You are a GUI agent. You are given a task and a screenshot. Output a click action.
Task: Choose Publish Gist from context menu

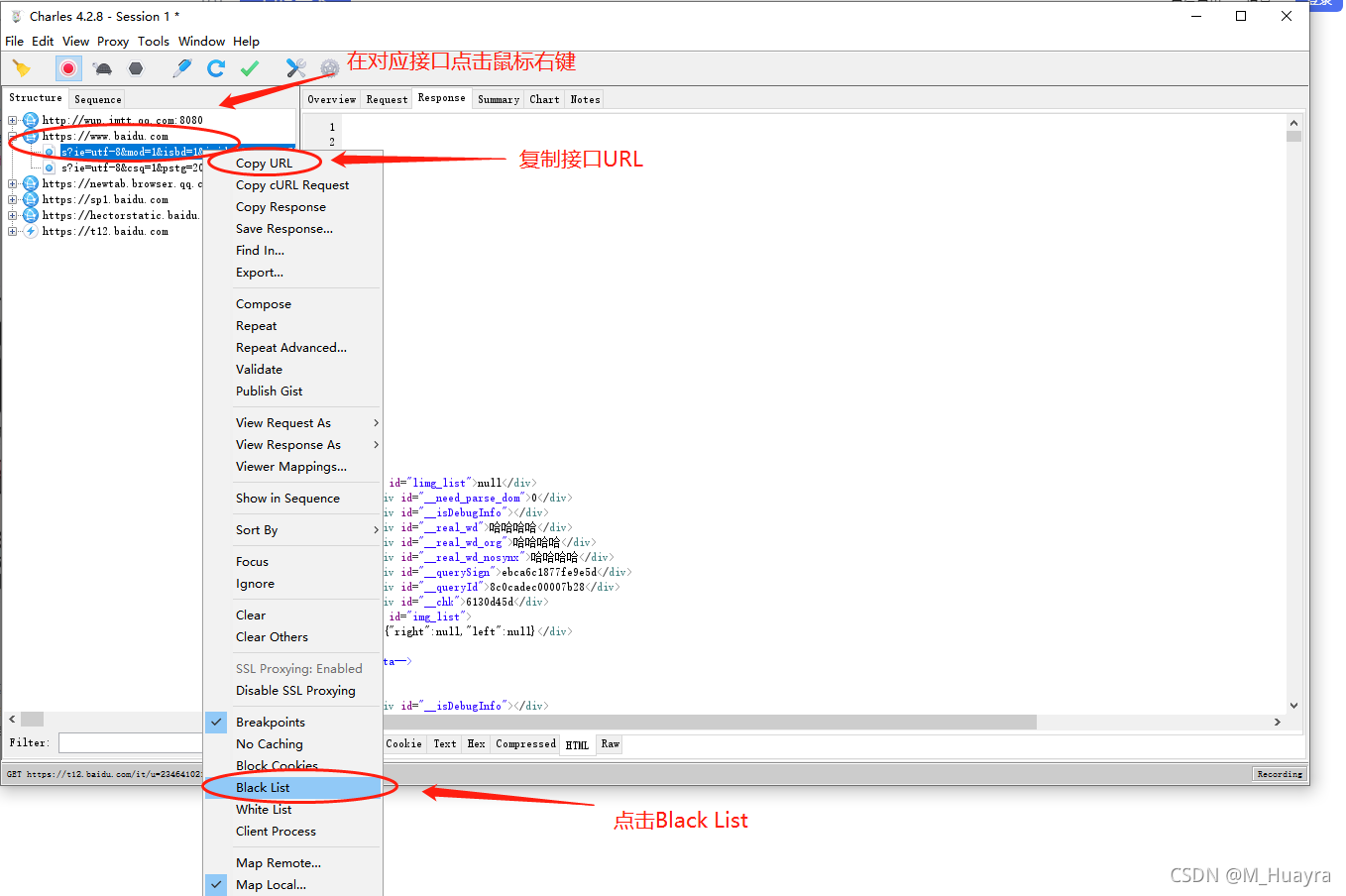[292, 392]
